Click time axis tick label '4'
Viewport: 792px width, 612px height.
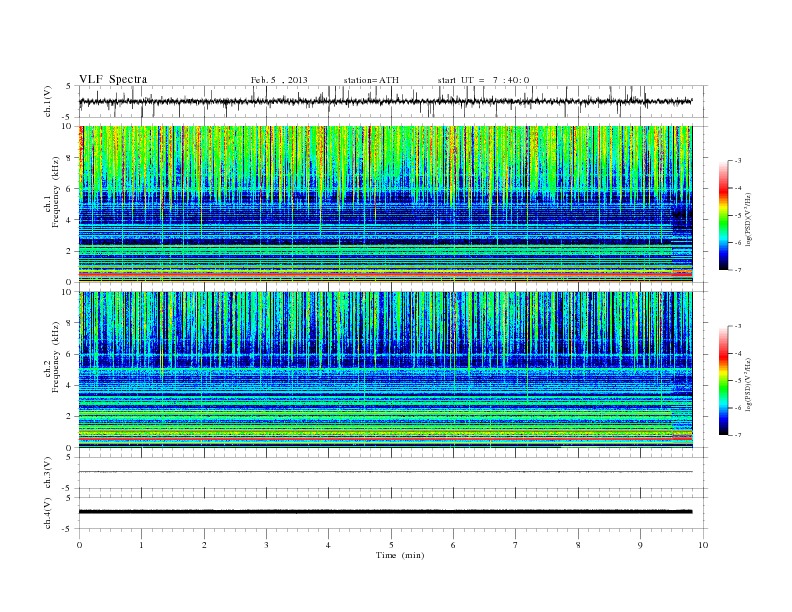point(328,545)
